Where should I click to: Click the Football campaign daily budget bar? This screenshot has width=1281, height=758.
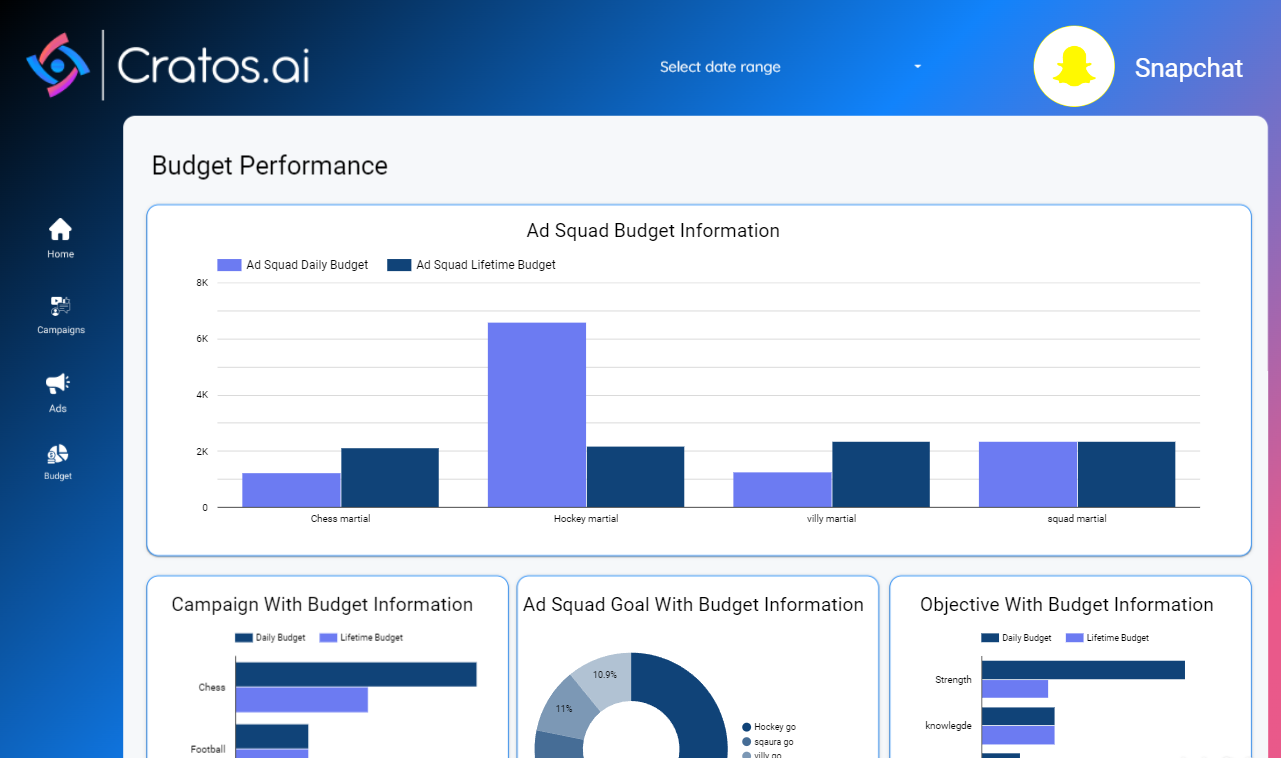(x=272, y=736)
